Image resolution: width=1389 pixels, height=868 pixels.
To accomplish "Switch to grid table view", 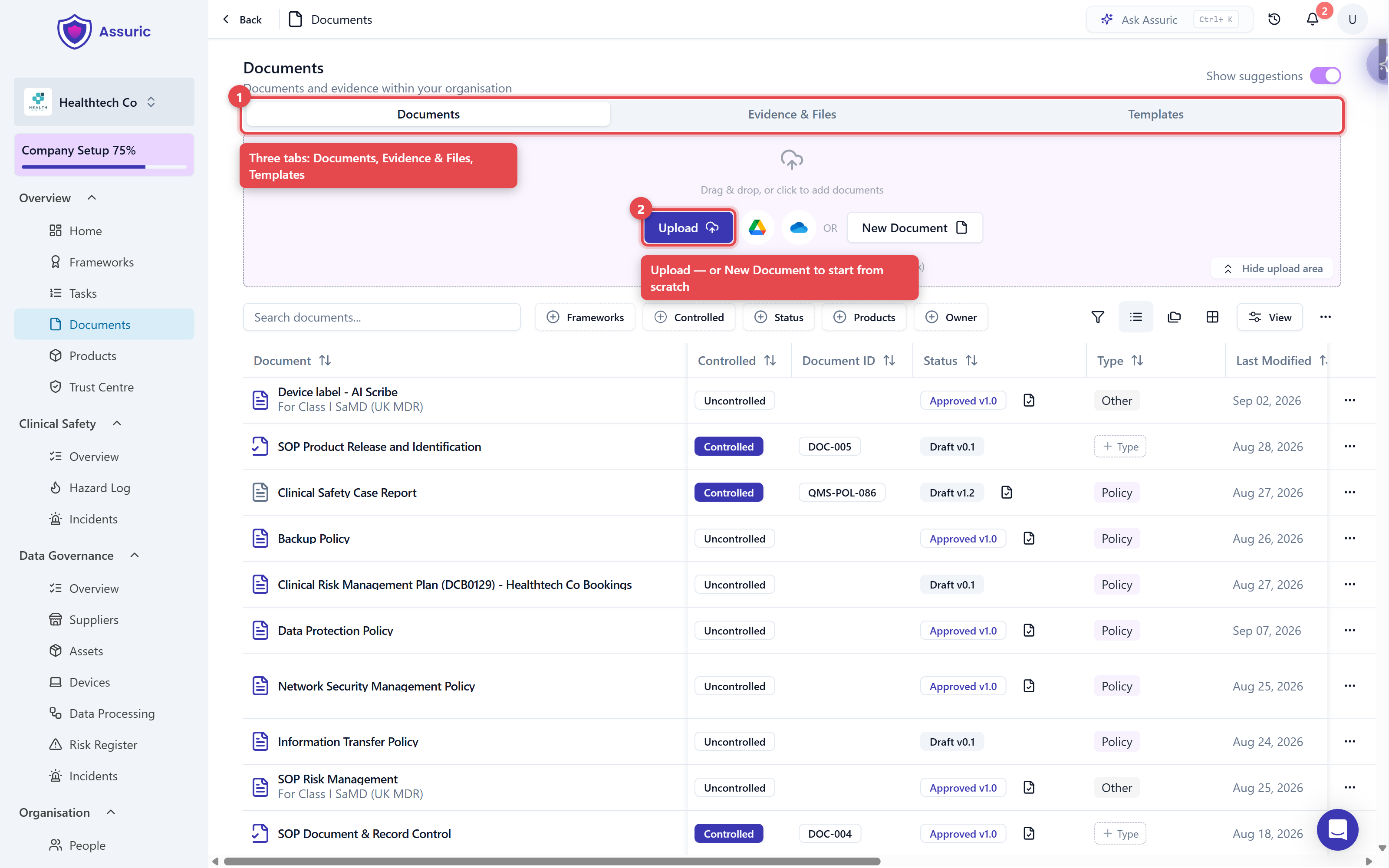I will tap(1212, 317).
